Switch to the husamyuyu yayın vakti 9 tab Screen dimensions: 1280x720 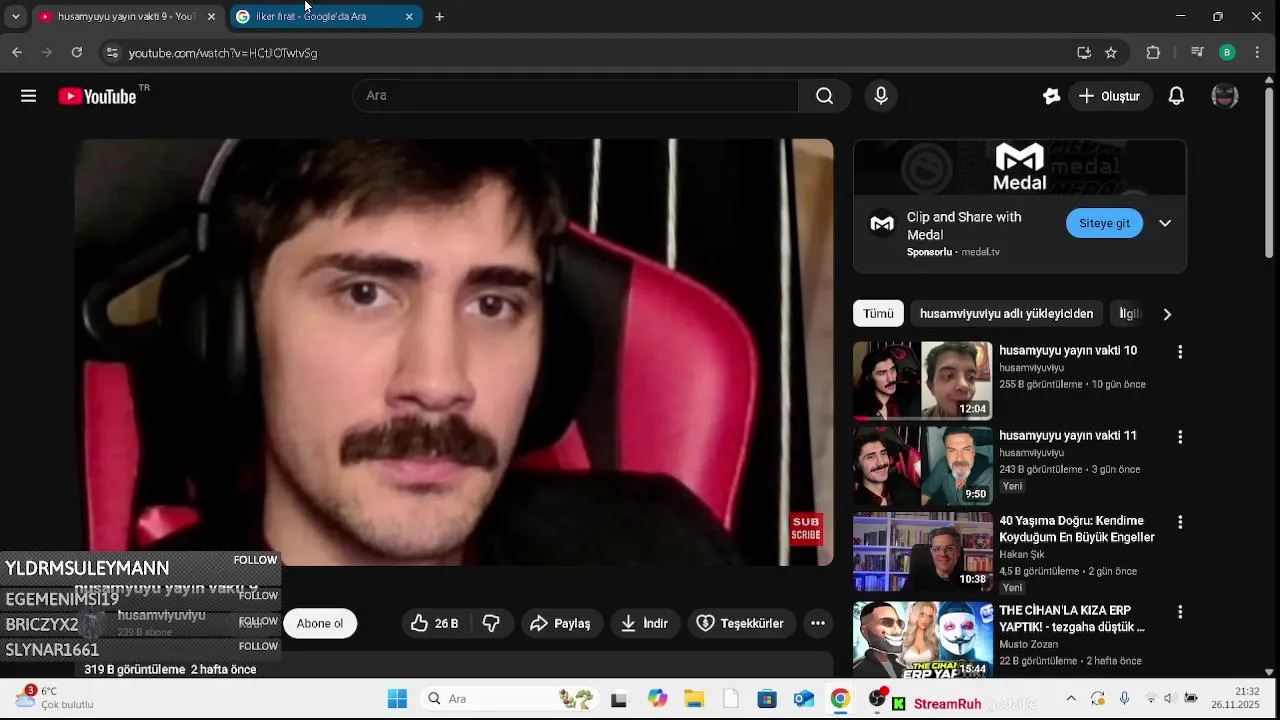(x=125, y=17)
